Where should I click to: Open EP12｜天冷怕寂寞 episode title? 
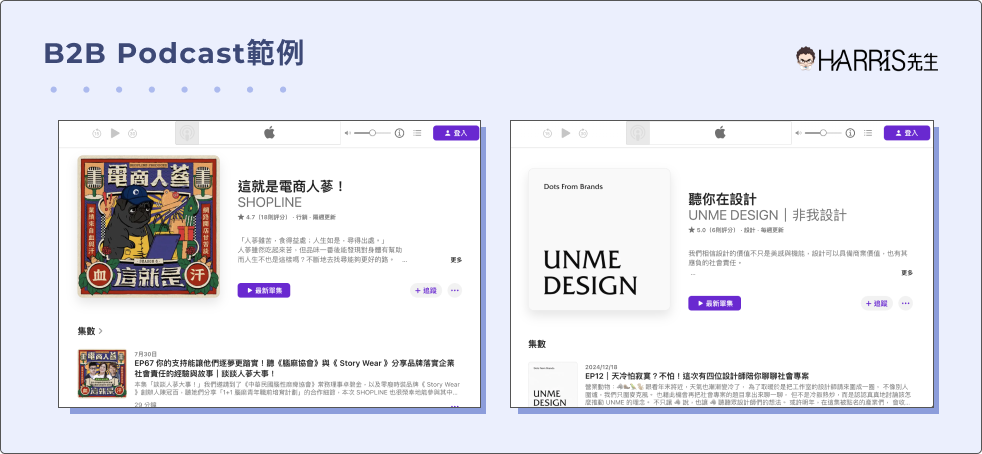(697, 376)
